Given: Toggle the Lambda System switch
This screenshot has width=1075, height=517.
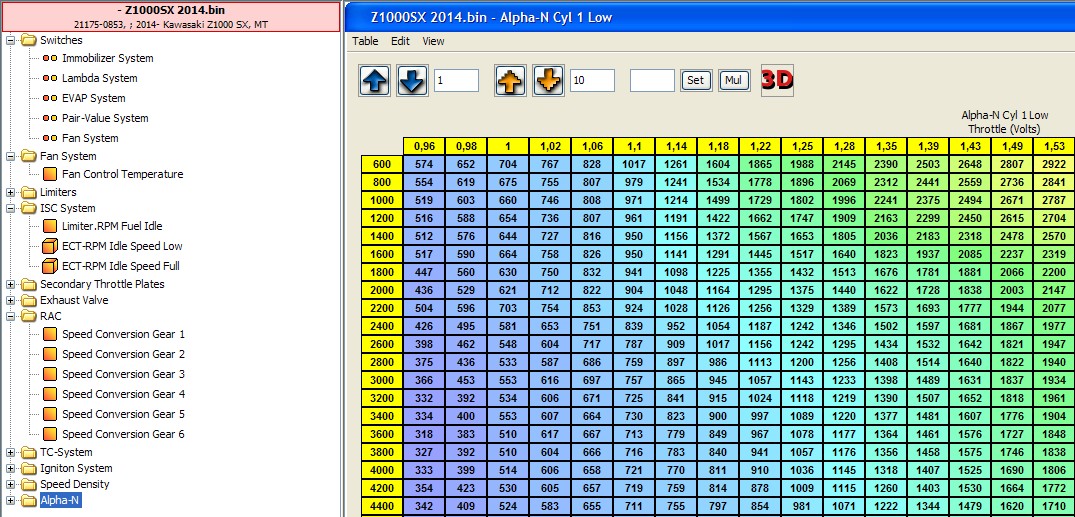Looking at the screenshot, I should (x=49, y=78).
